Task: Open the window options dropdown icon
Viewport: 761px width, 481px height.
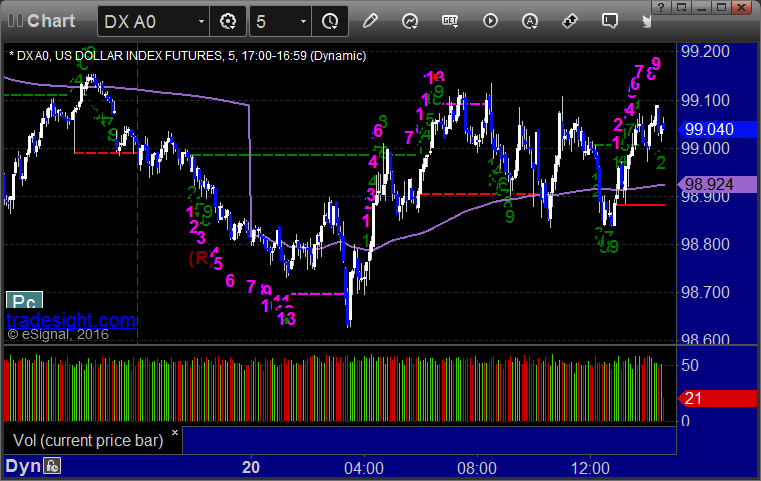Action: click(682, 7)
